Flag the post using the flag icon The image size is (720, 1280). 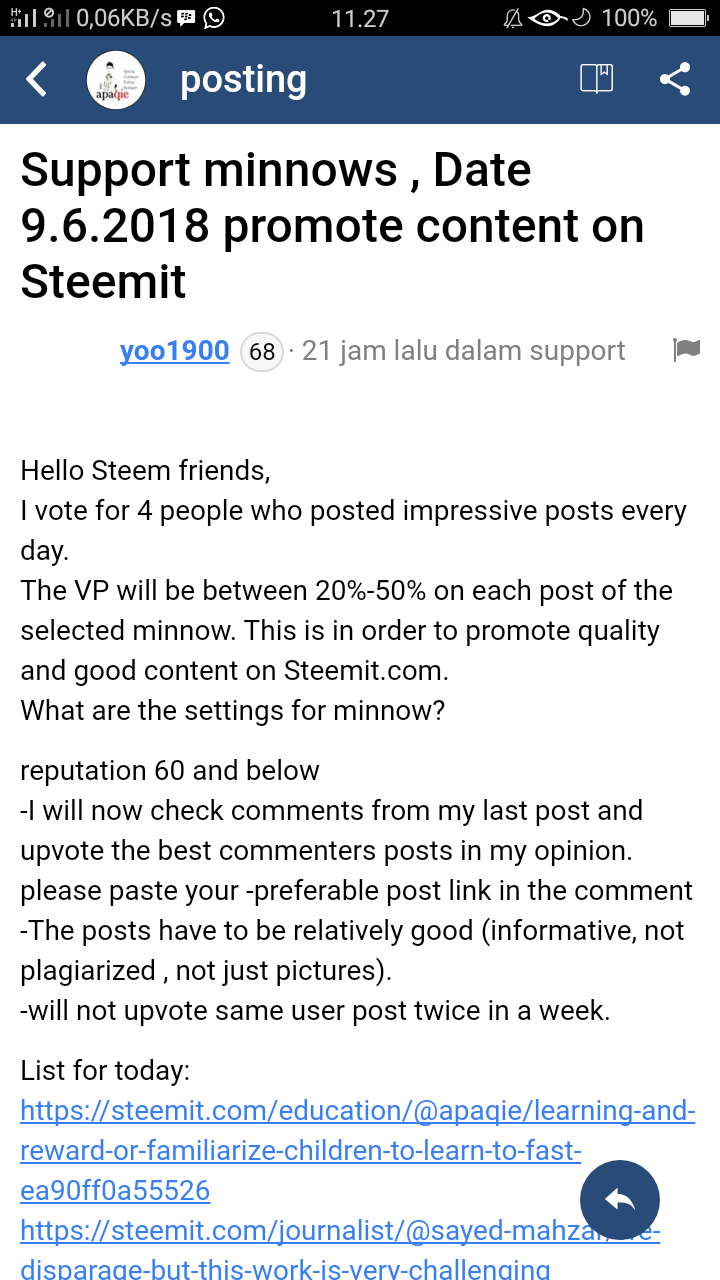[x=686, y=350]
